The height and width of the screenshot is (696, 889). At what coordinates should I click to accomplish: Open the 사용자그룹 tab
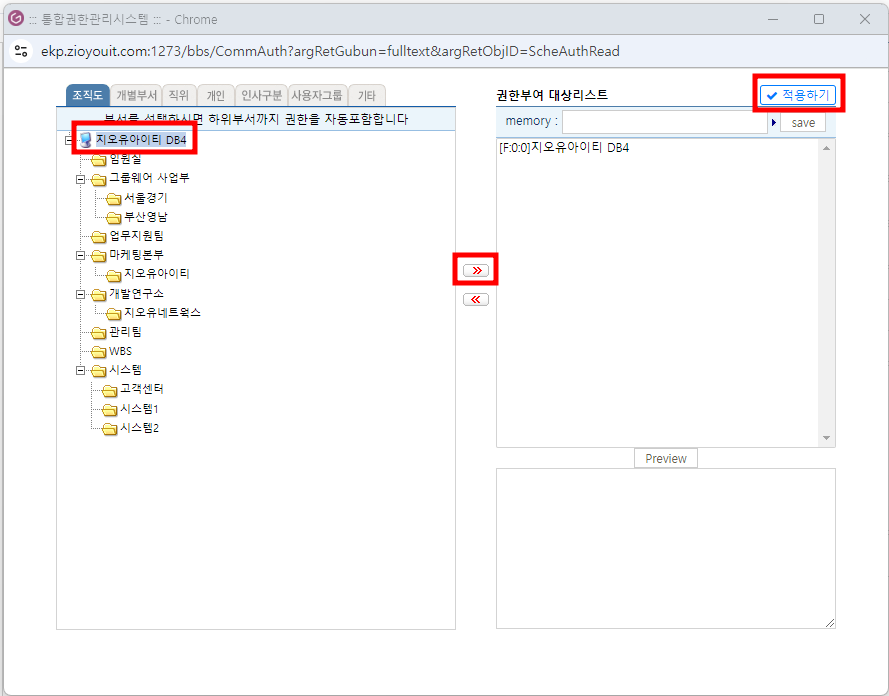[x=317, y=95]
